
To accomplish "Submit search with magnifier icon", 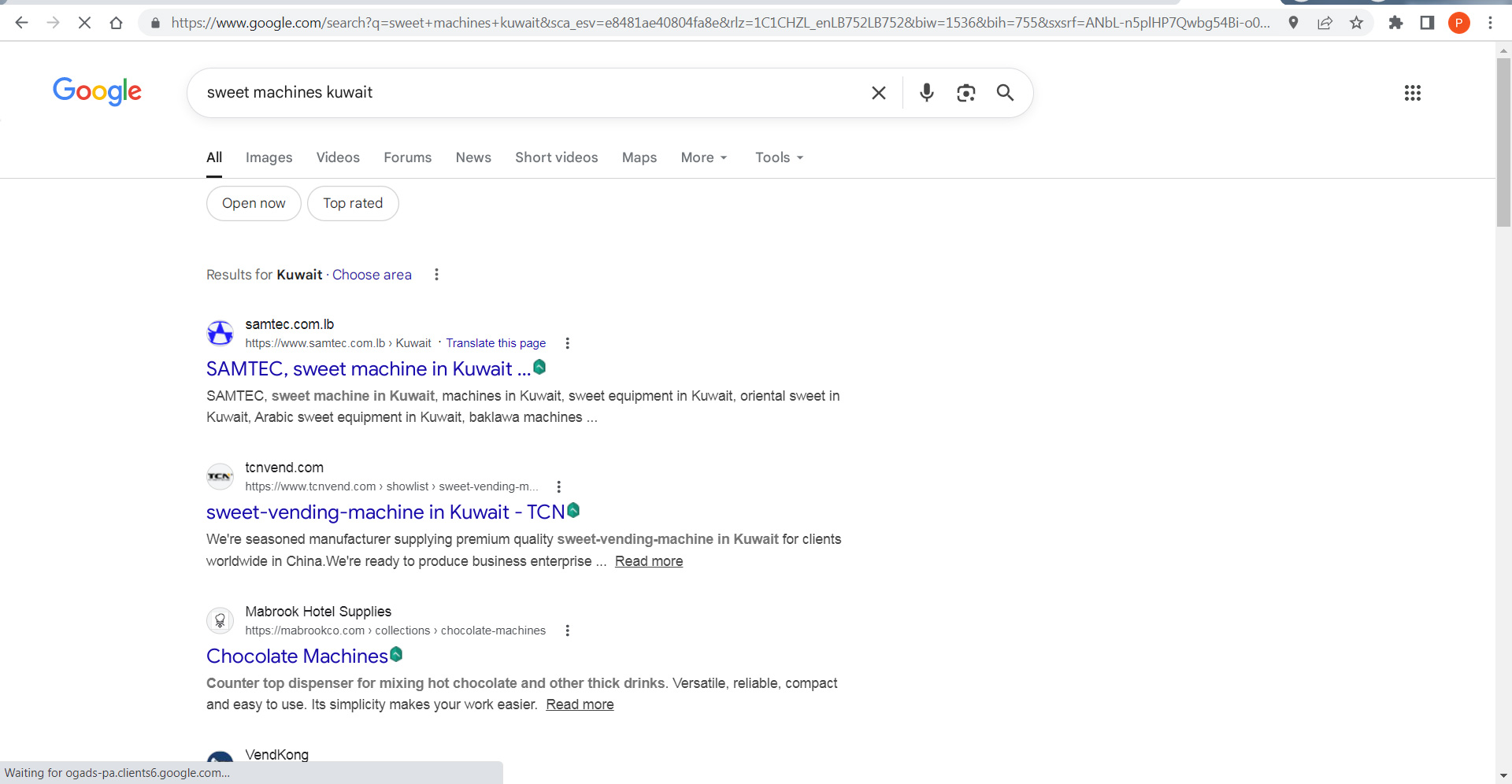I will [x=1005, y=93].
